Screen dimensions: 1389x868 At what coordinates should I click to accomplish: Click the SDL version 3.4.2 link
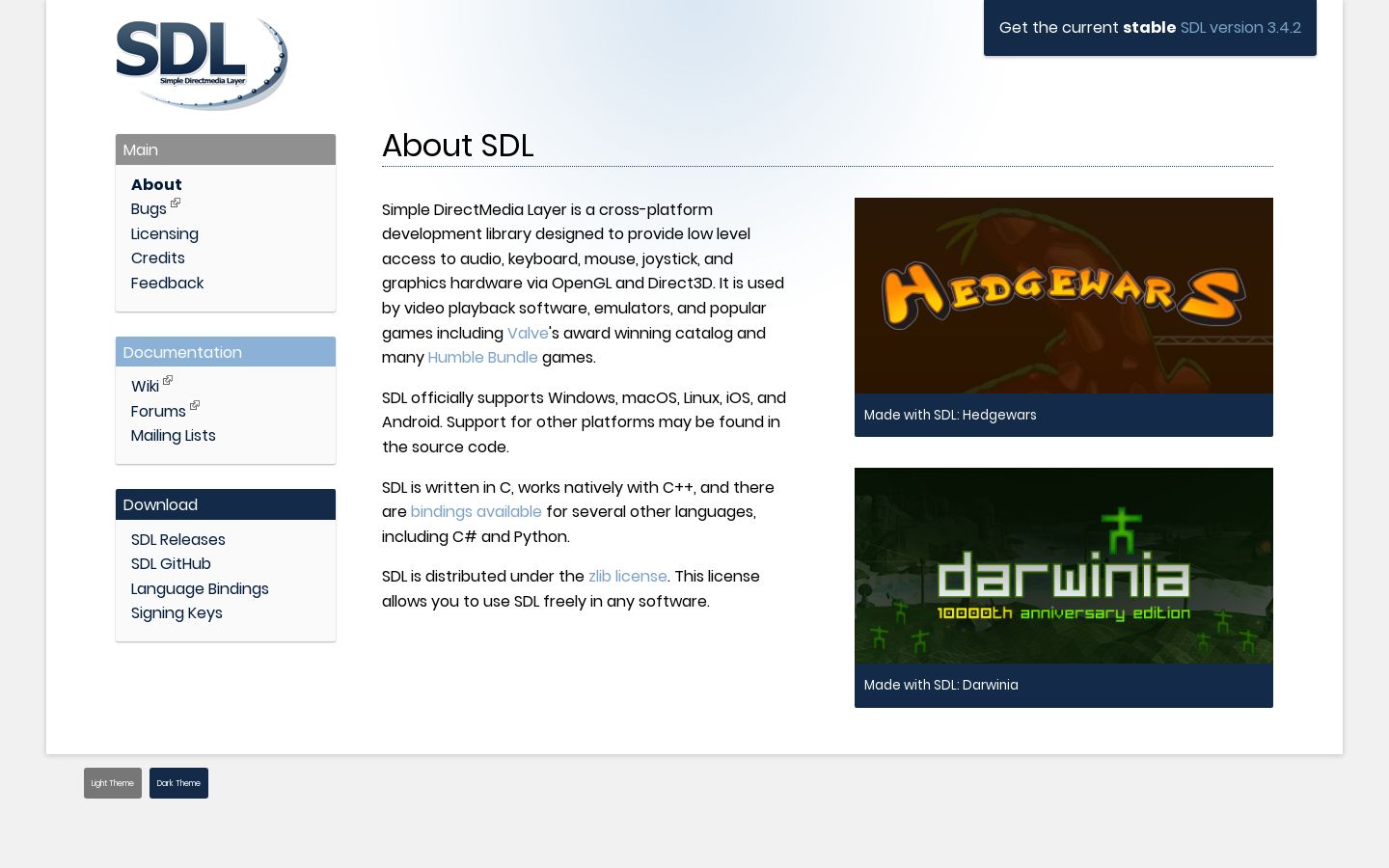coord(1240,28)
